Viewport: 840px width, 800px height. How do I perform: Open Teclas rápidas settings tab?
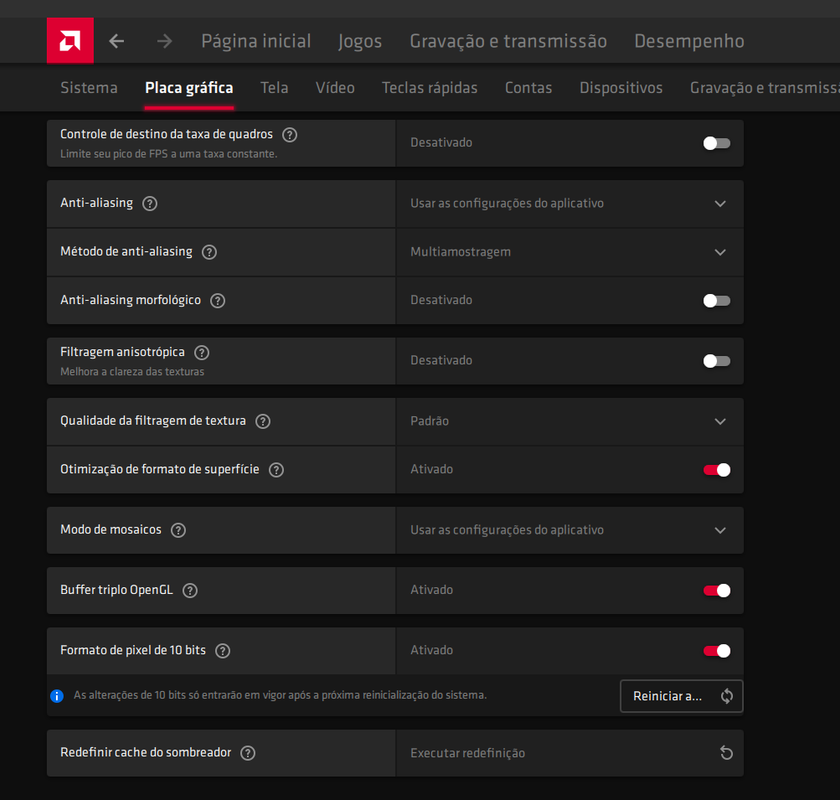pyautogui.click(x=430, y=87)
